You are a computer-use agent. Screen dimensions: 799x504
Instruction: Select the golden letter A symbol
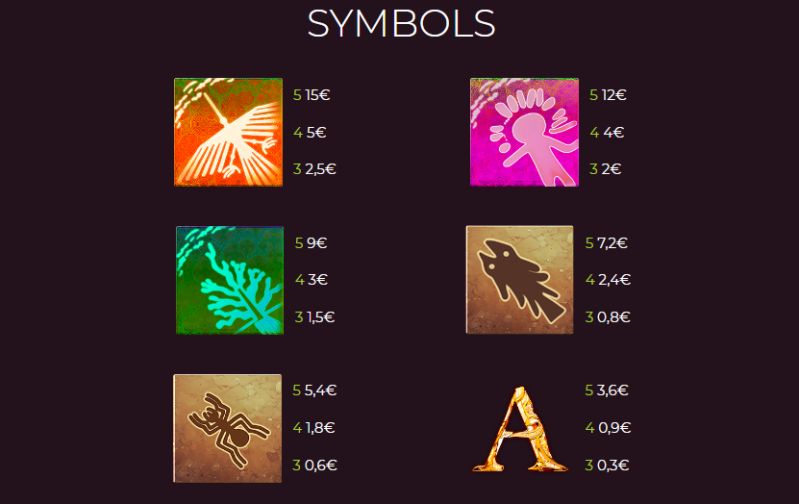tap(520, 429)
